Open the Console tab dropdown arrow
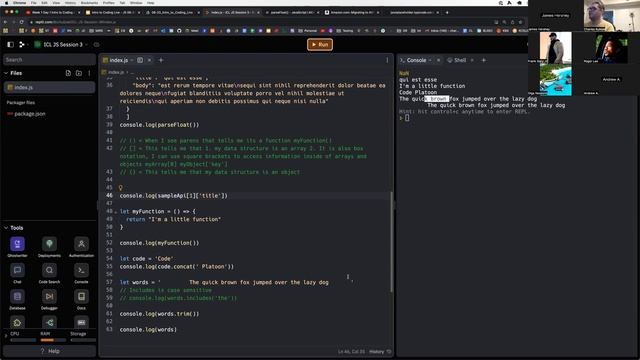The image size is (640, 360). (430, 60)
